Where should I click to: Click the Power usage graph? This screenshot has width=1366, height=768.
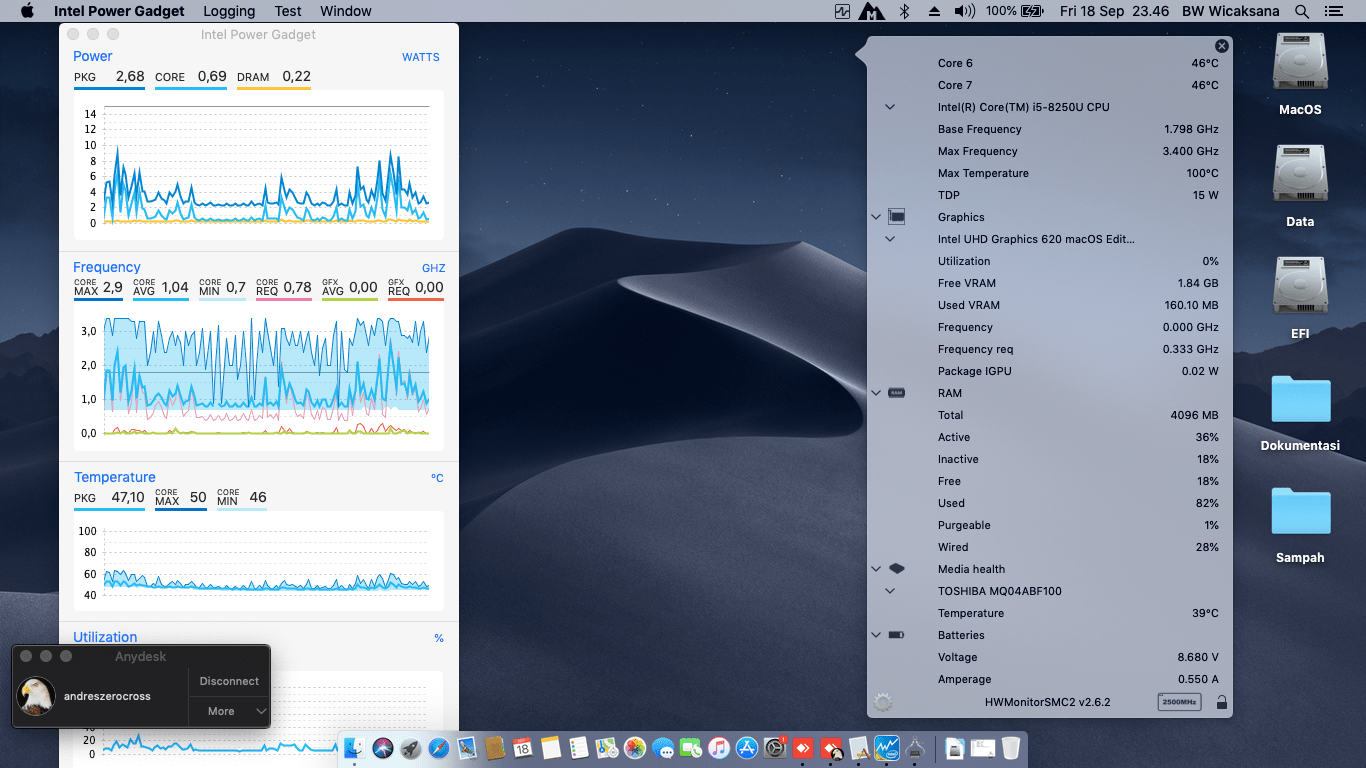tap(258, 166)
